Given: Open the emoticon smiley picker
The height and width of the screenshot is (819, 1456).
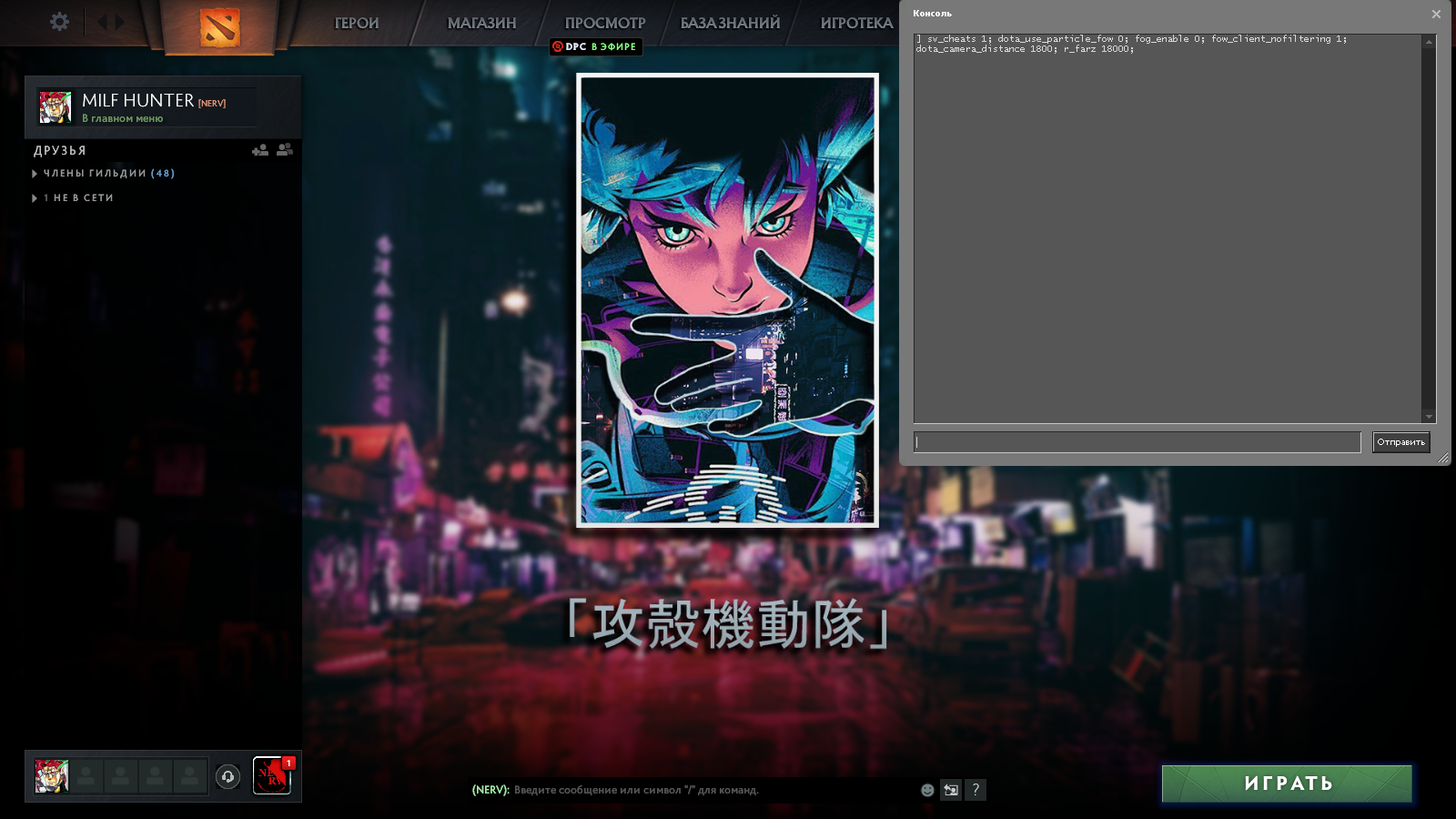Looking at the screenshot, I should 927,790.
